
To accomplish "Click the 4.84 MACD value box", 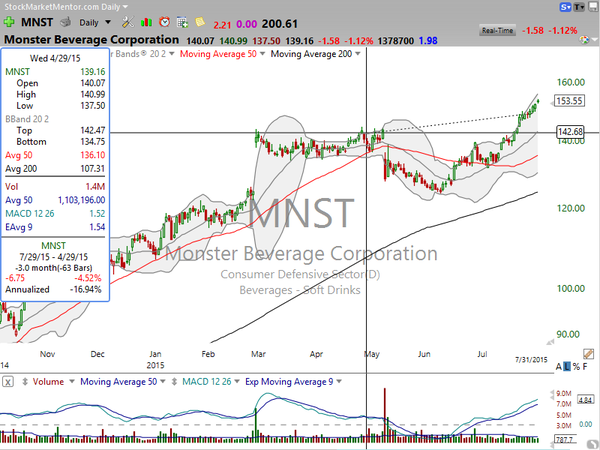I will click(585, 400).
